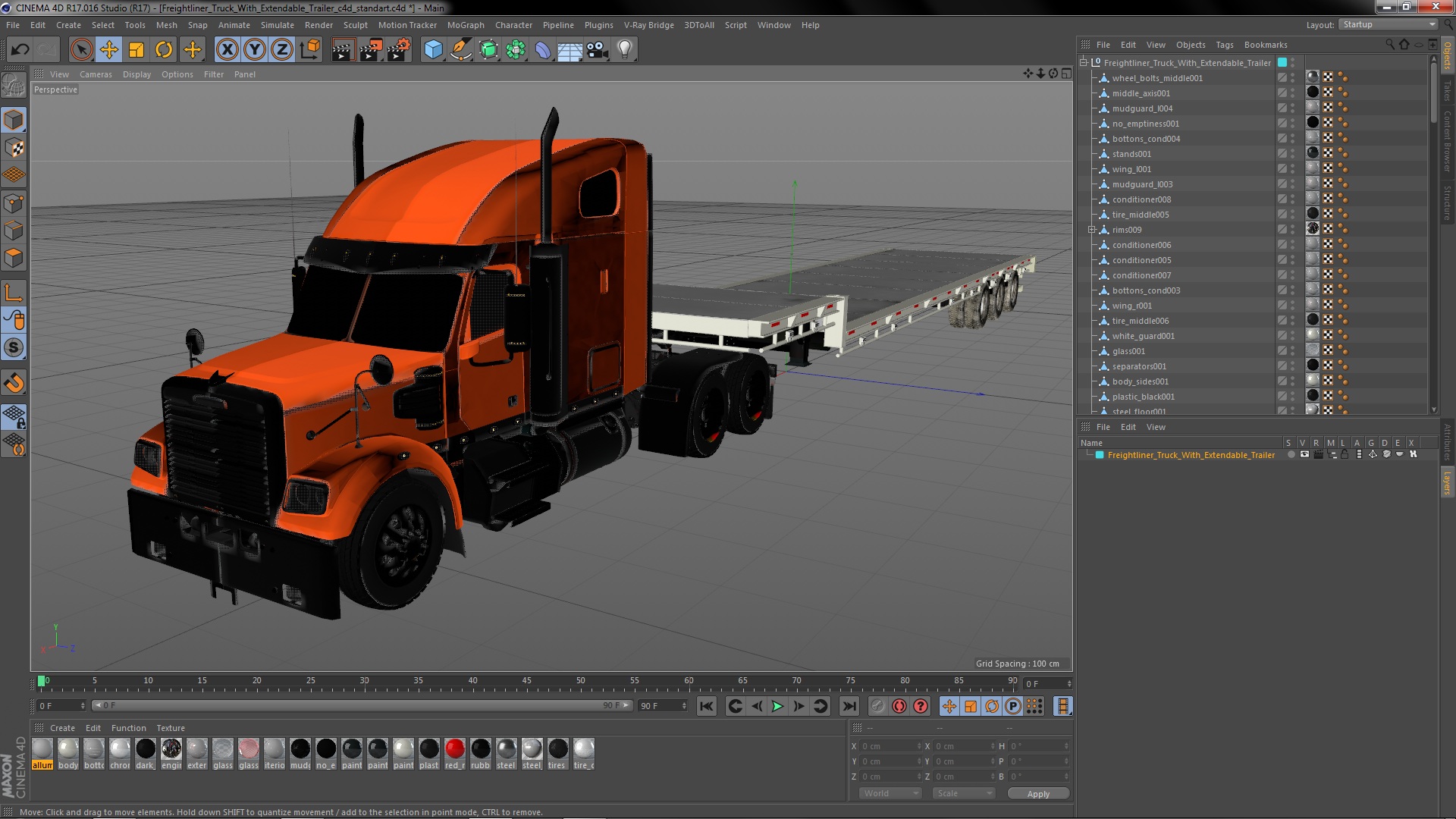Viewport: 1456px width, 819px height.
Task: Click the Object Manager vertical scrollbar
Action: (1433, 91)
